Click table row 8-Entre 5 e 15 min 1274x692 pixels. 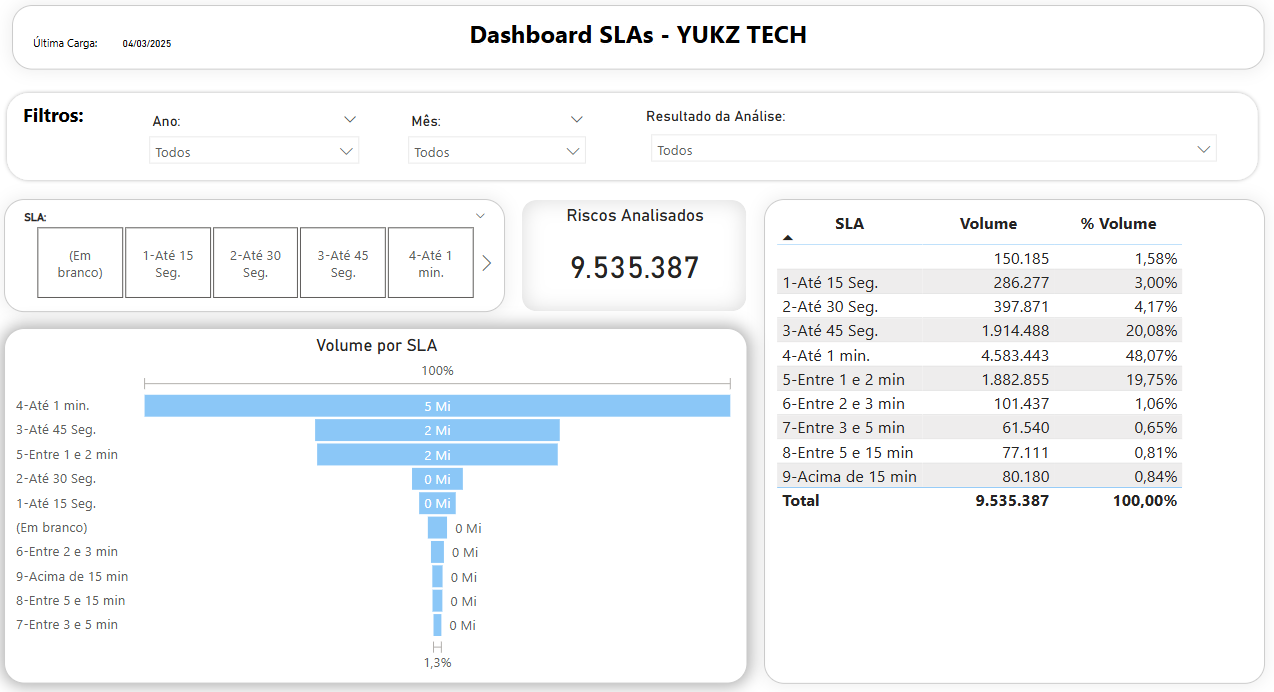979,452
